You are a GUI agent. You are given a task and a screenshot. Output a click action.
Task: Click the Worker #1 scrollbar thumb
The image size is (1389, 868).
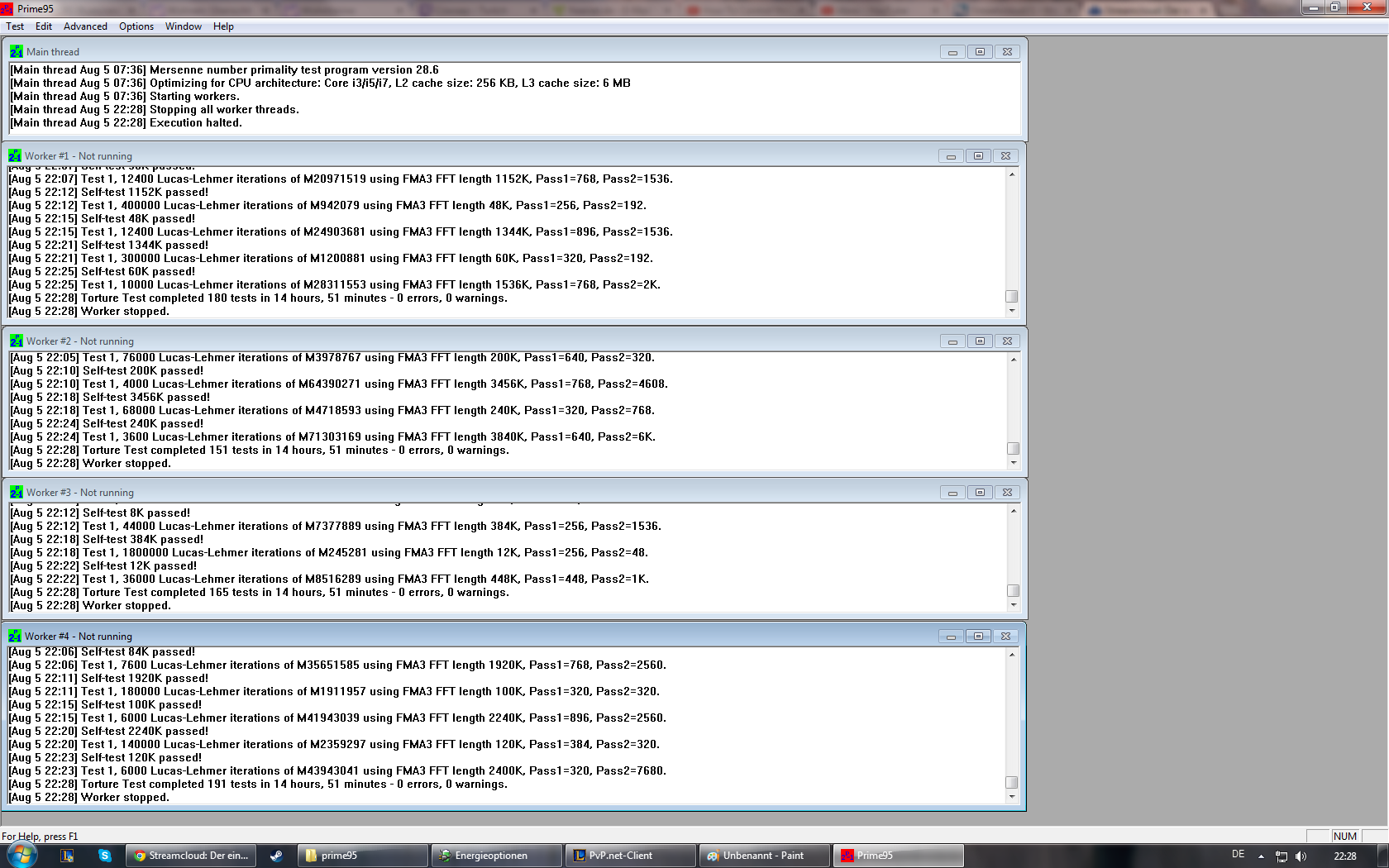click(1011, 296)
